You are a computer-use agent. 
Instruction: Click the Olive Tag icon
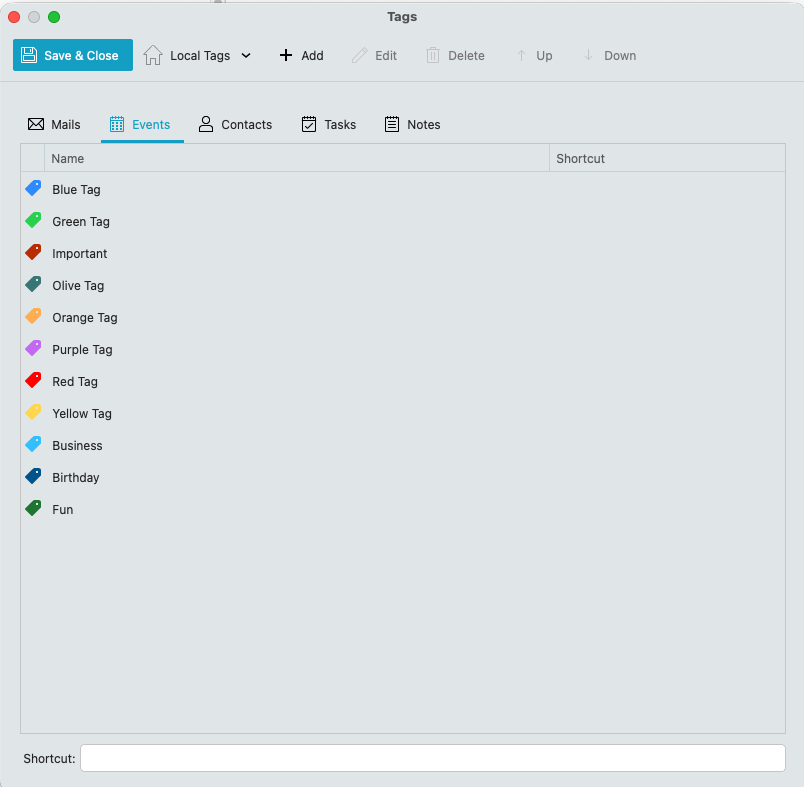[x=33, y=285]
